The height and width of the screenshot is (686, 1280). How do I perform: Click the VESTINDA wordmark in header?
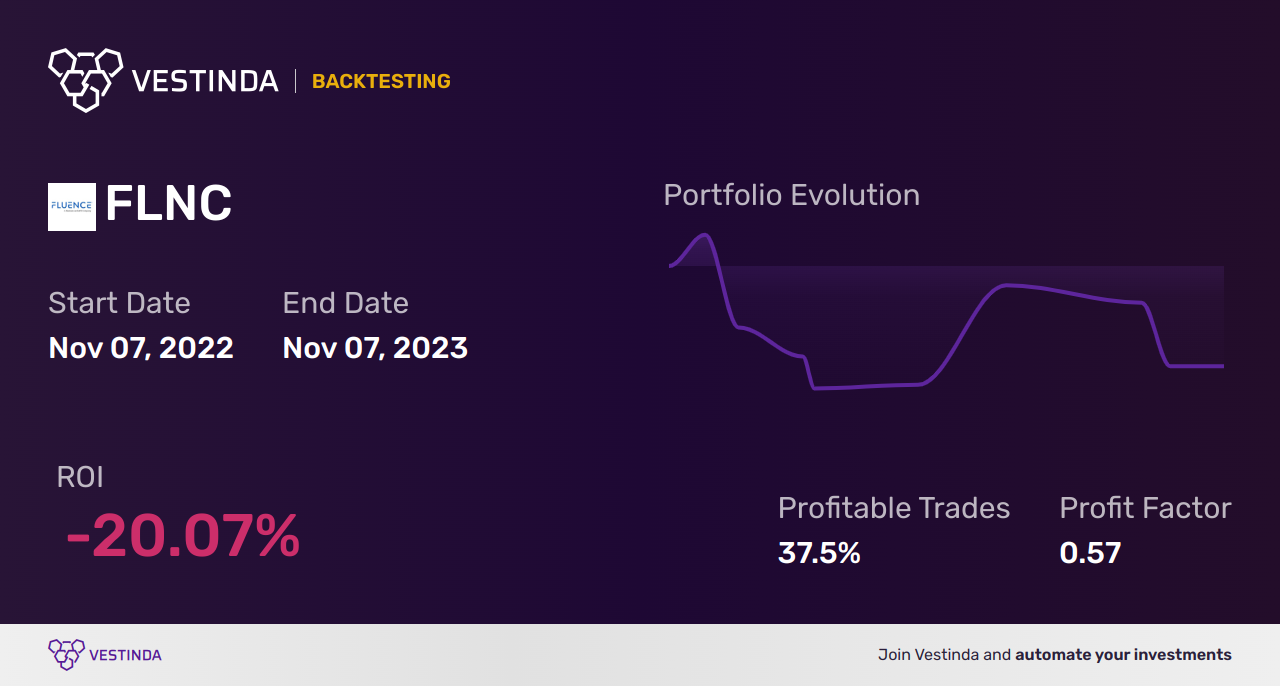[205, 81]
